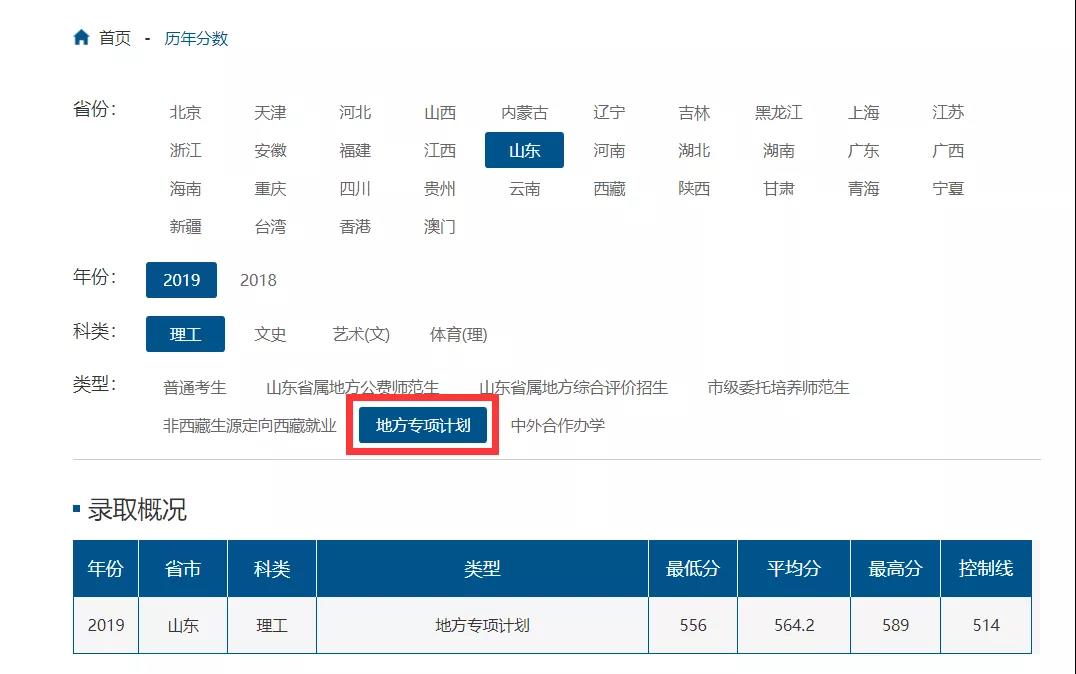Screen dimensions: 1076x674
Task: Choose 江苏 province filter
Action: click(948, 113)
